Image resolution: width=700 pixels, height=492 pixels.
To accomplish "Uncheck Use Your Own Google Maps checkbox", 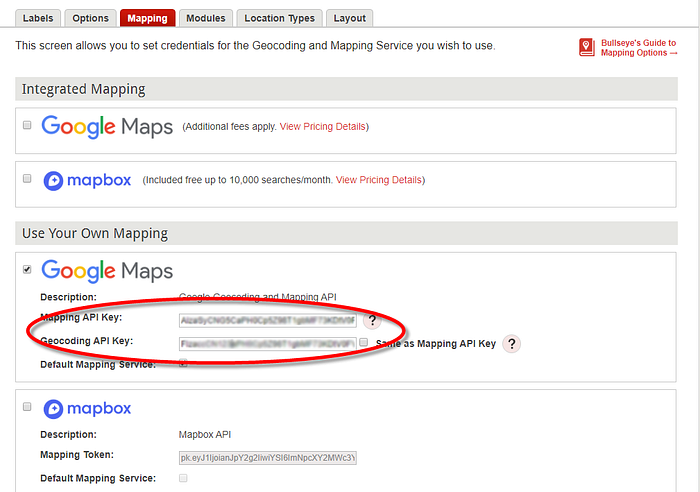I will point(27,269).
